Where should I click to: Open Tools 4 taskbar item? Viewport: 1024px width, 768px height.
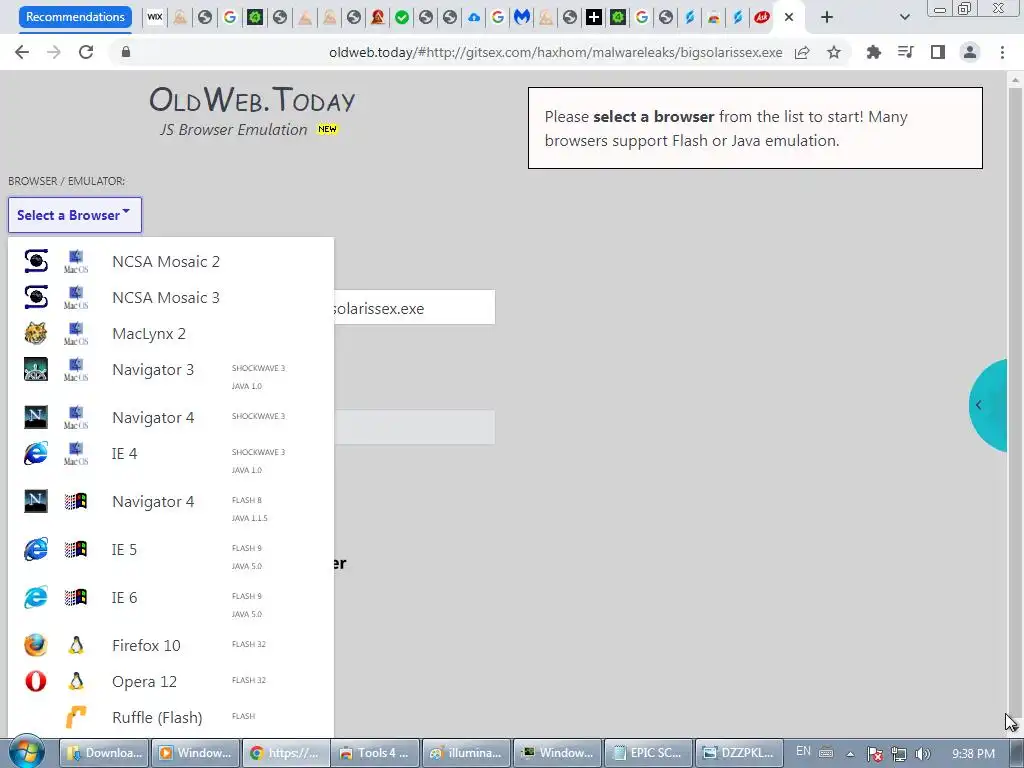tap(375, 753)
